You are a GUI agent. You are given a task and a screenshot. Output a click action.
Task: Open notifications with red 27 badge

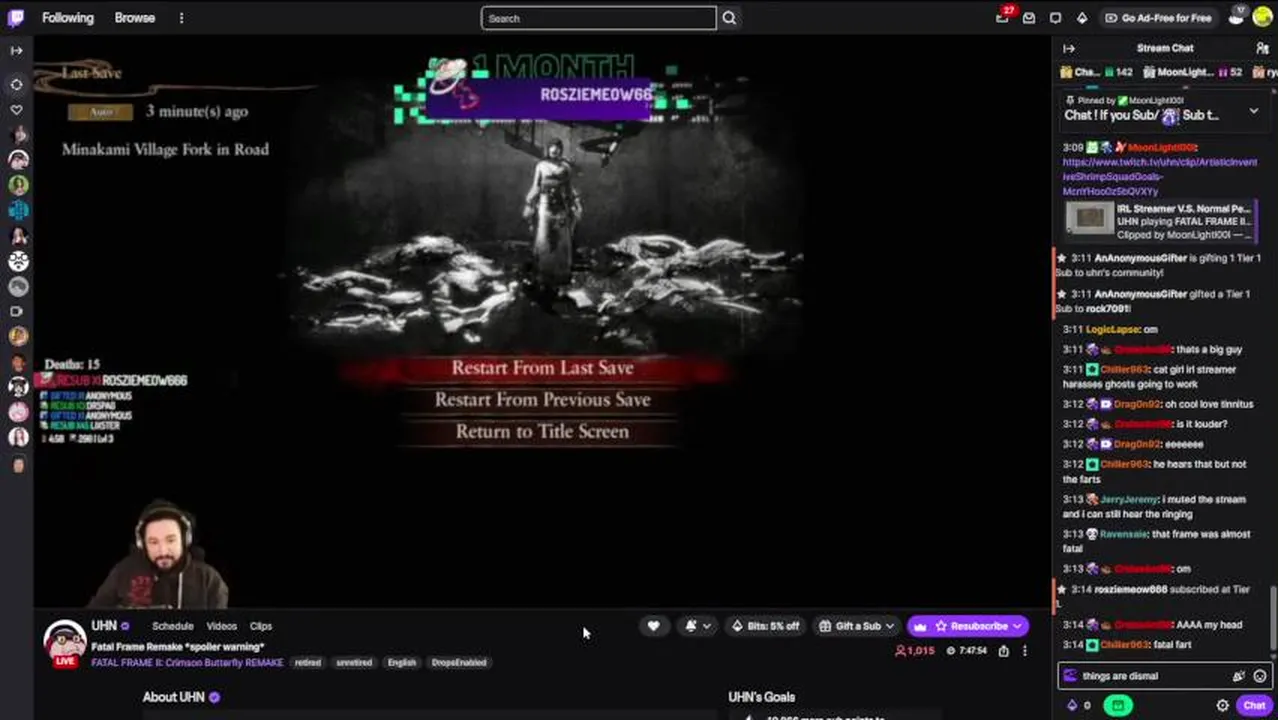tap(1003, 17)
